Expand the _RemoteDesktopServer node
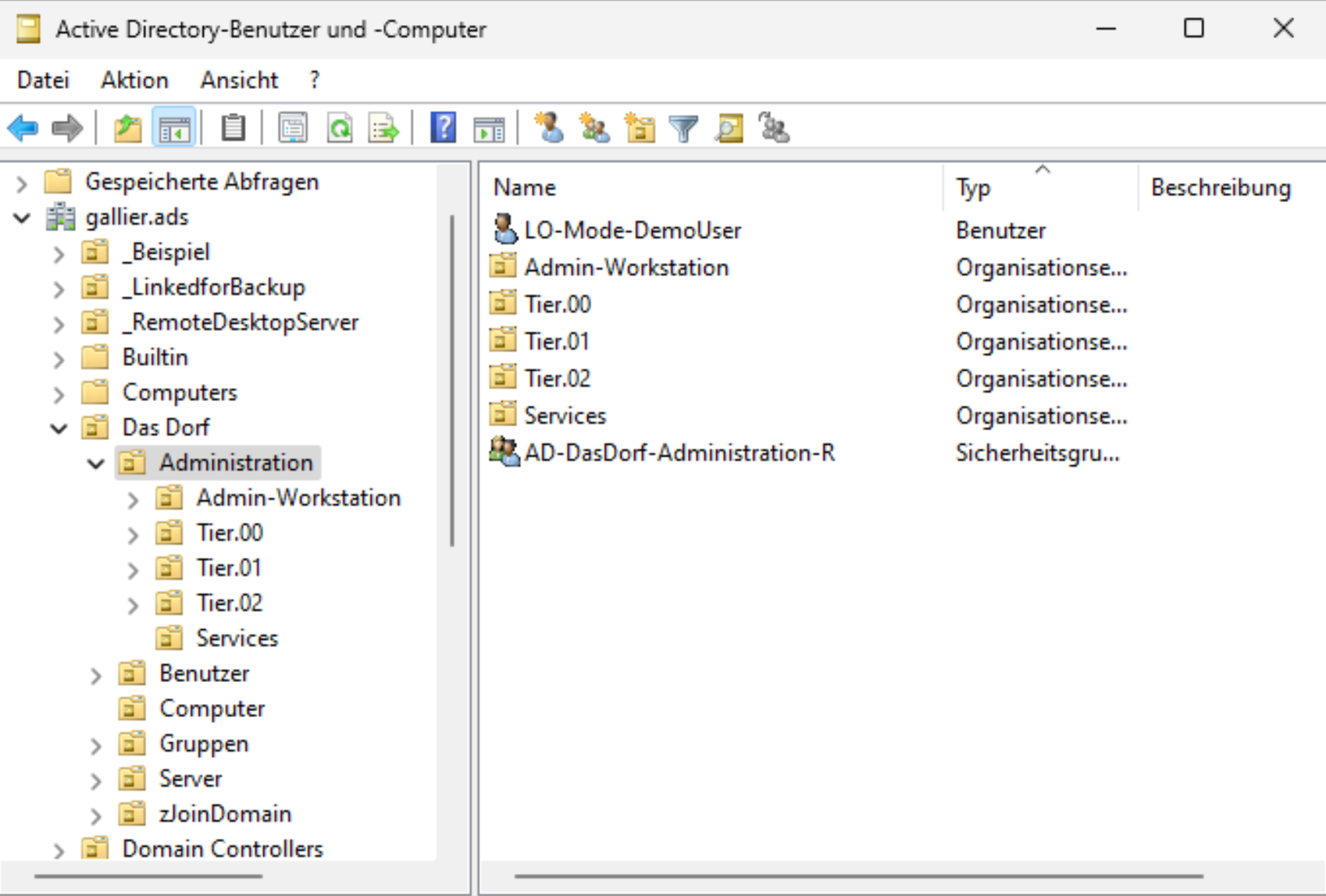This screenshot has width=1326, height=896. [59, 324]
